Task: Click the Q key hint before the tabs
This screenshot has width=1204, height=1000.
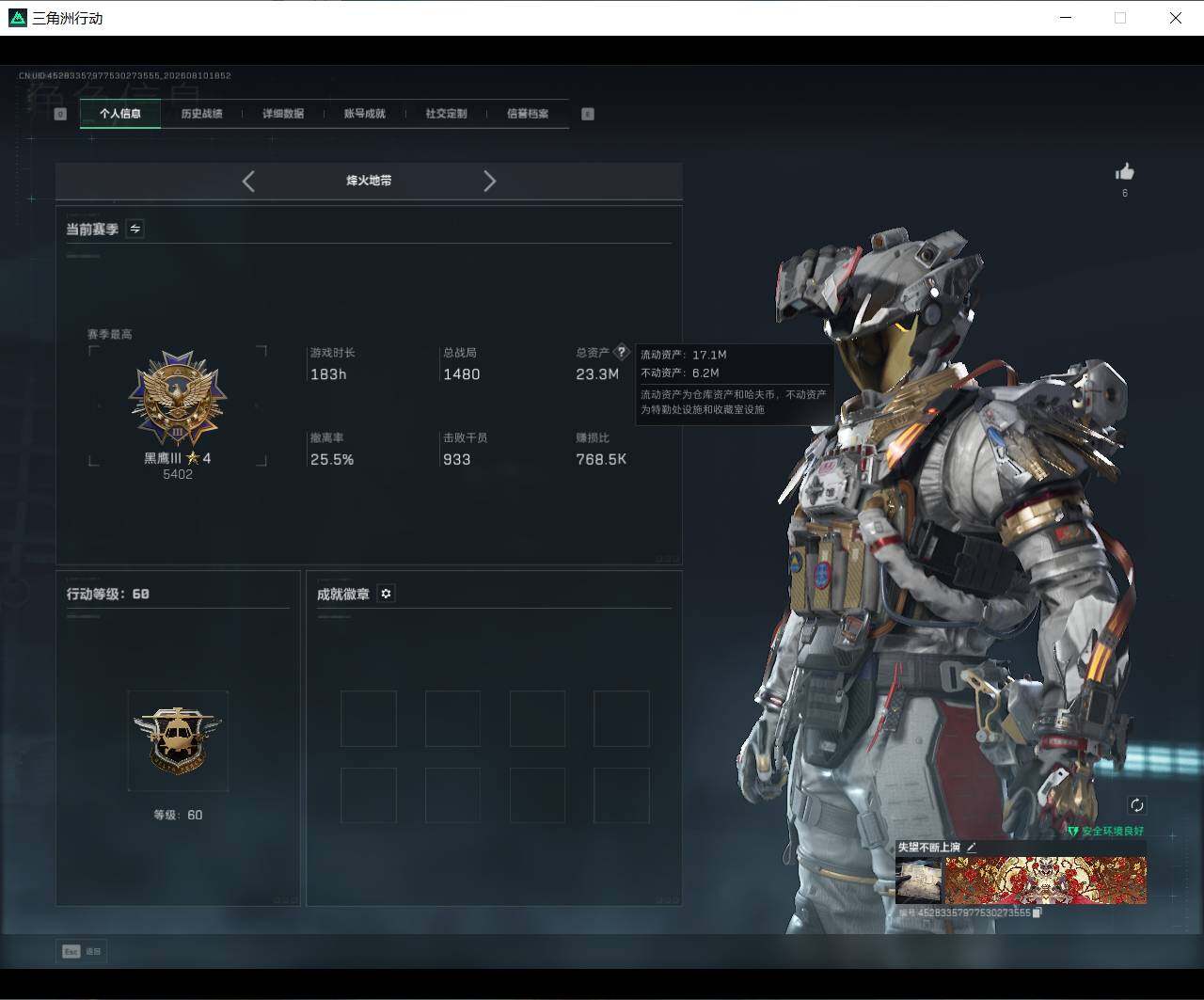Action: pos(60,114)
